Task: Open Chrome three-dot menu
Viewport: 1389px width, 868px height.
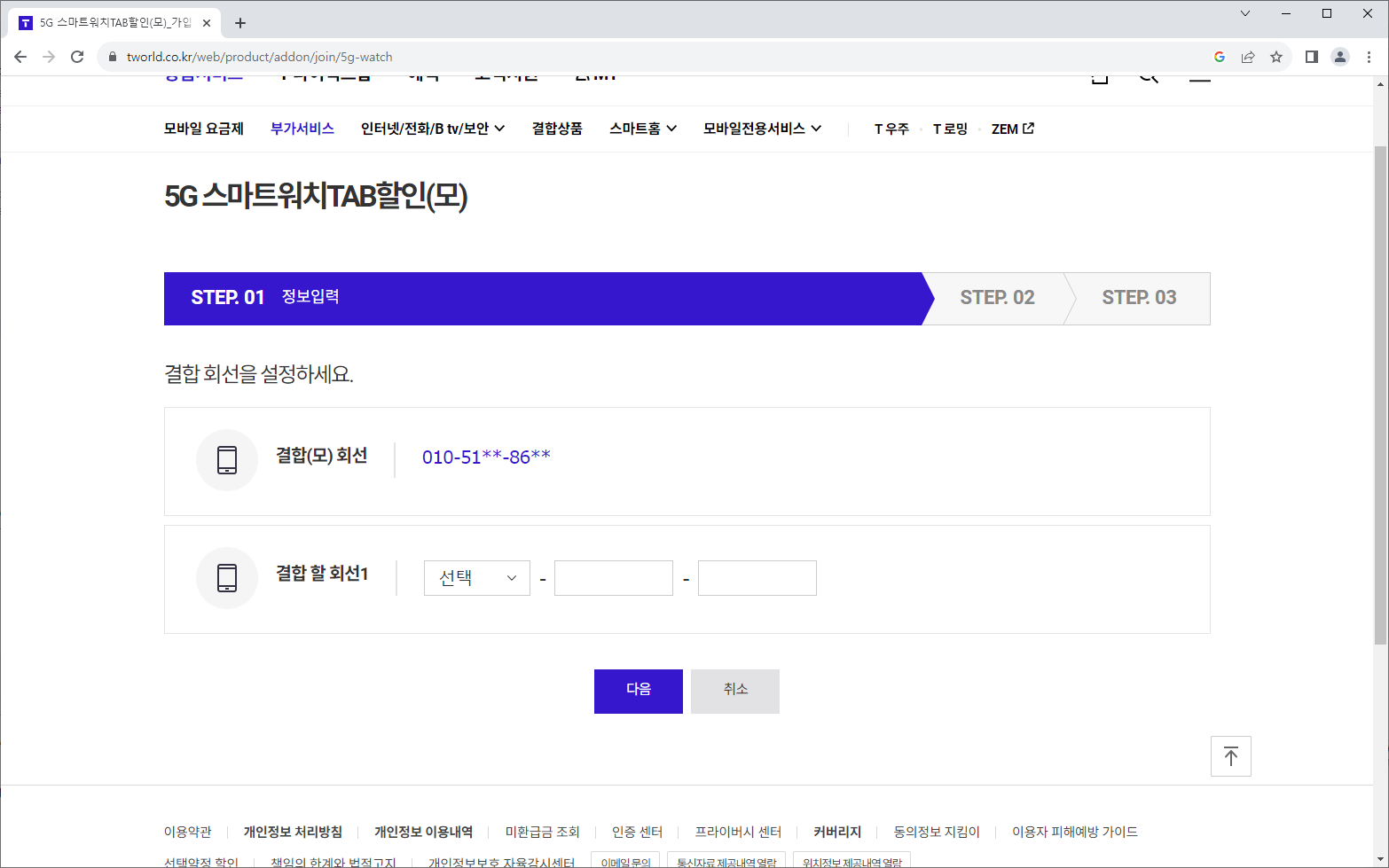Action: [1369, 57]
